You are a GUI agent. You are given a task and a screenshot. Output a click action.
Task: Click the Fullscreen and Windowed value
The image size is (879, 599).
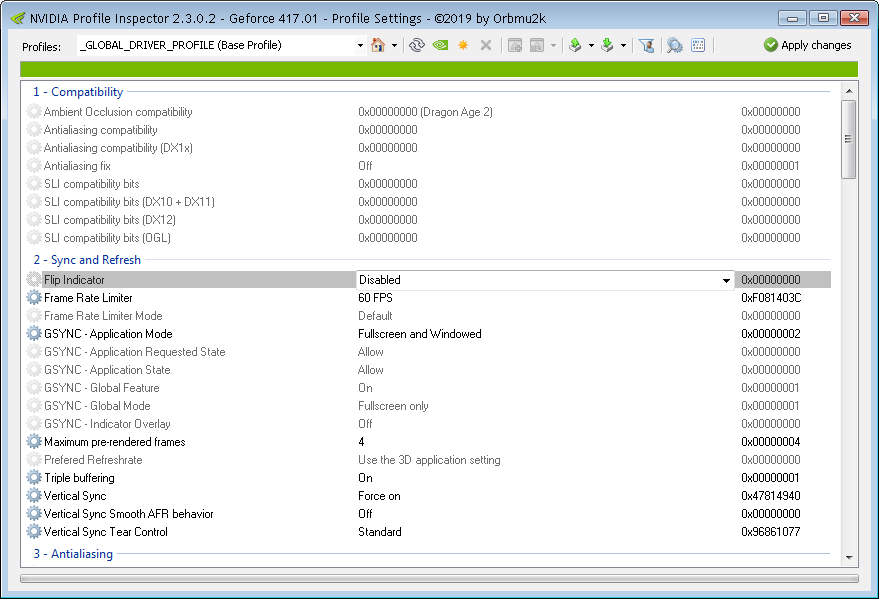pyautogui.click(x=419, y=333)
